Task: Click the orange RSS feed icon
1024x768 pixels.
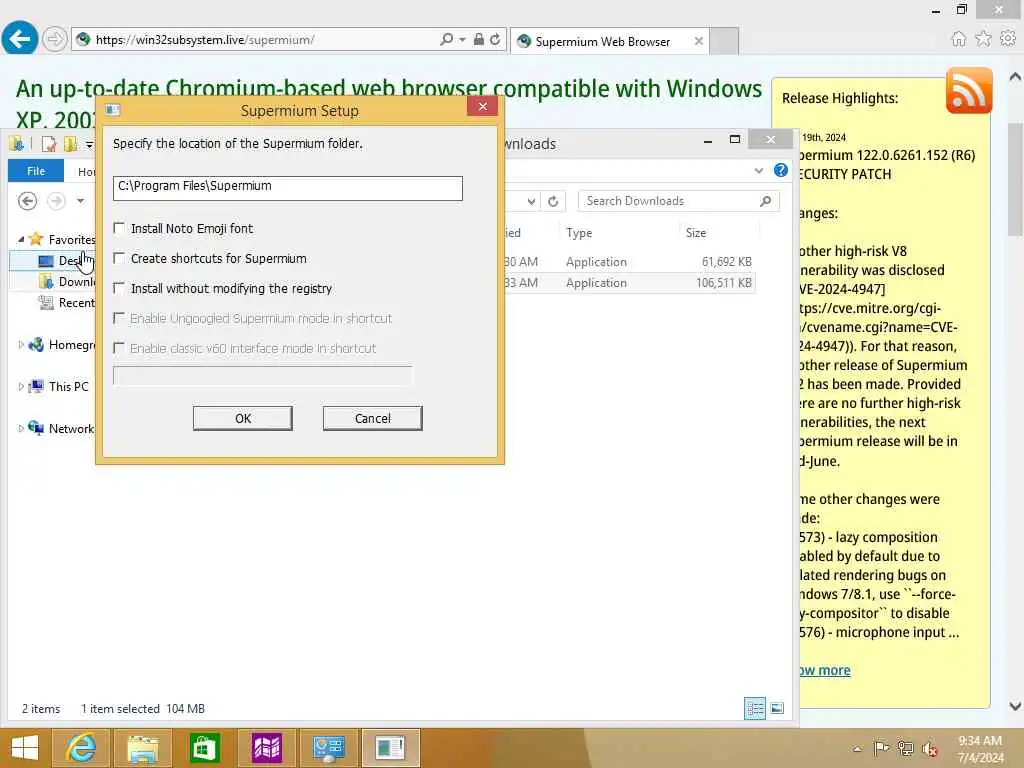Action: 969,90
